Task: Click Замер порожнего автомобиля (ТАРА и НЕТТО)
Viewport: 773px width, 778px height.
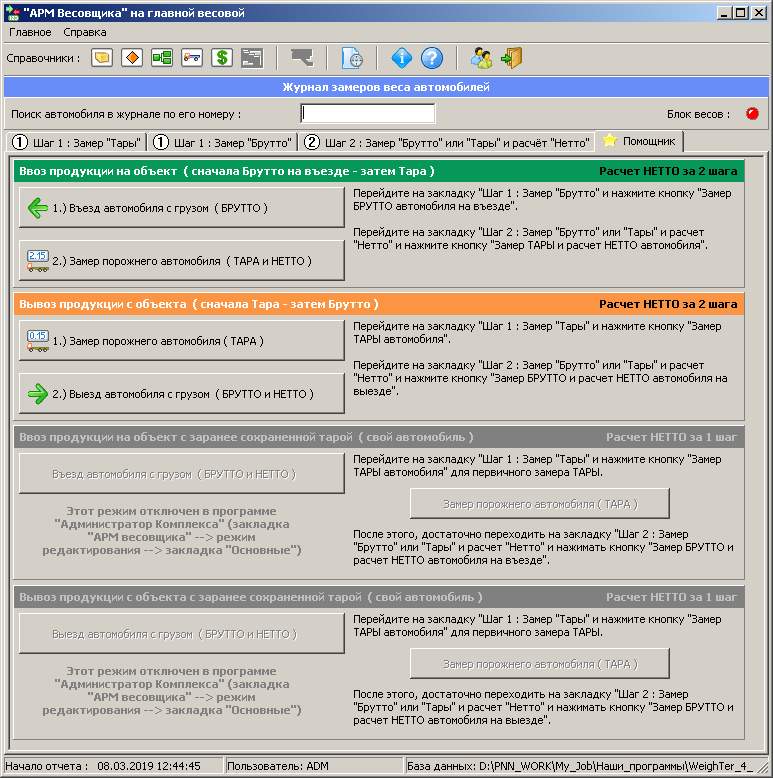Action: [182, 261]
